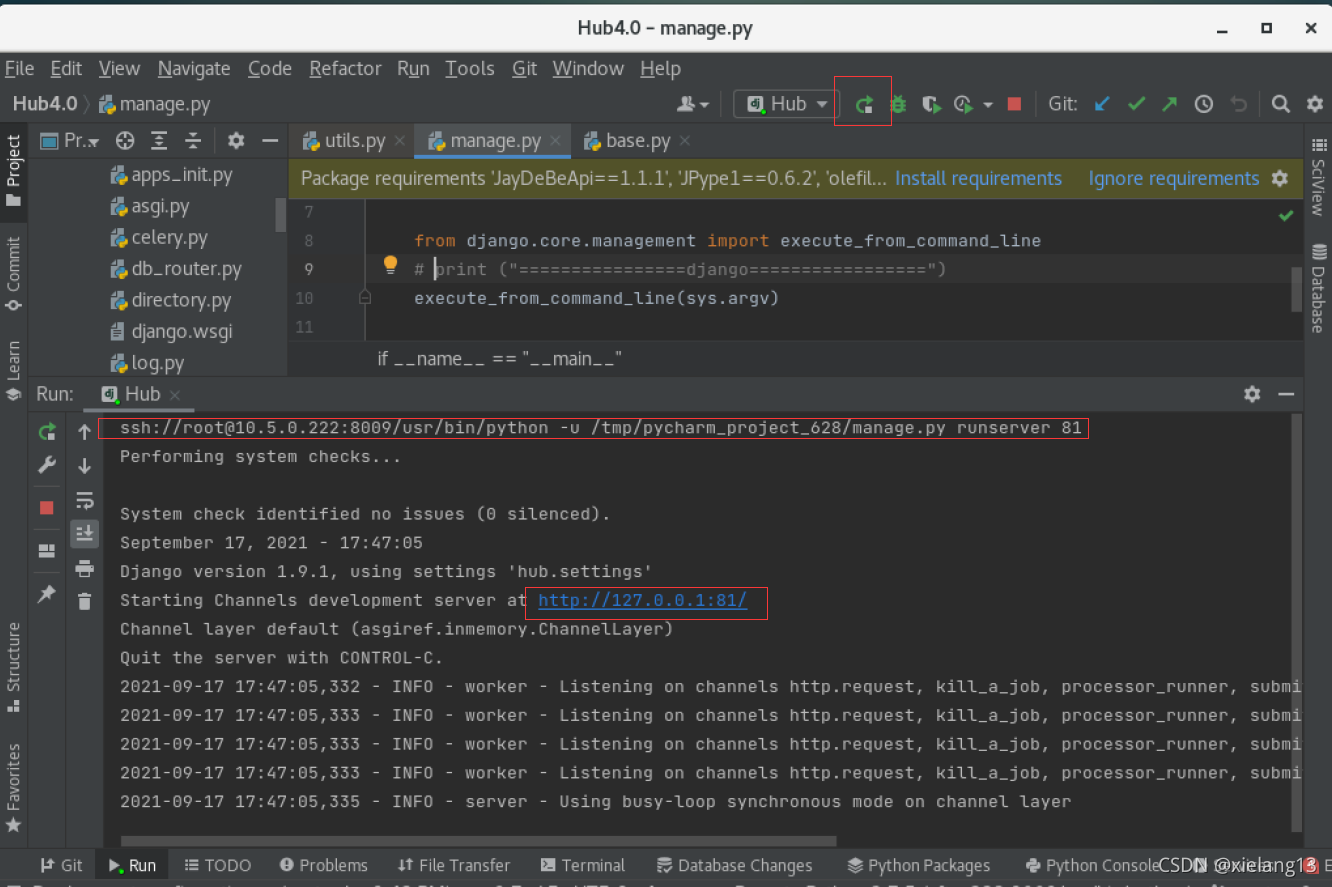This screenshot has height=887, width=1332.
Task: Click the lightbulb intention icon in the gutter
Action: click(x=390, y=264)
